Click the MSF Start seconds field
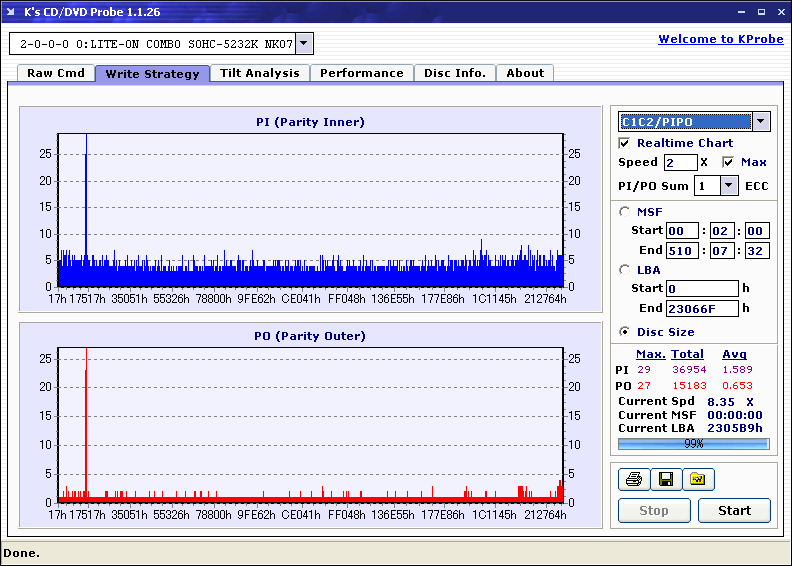 [x=722, y=231]
